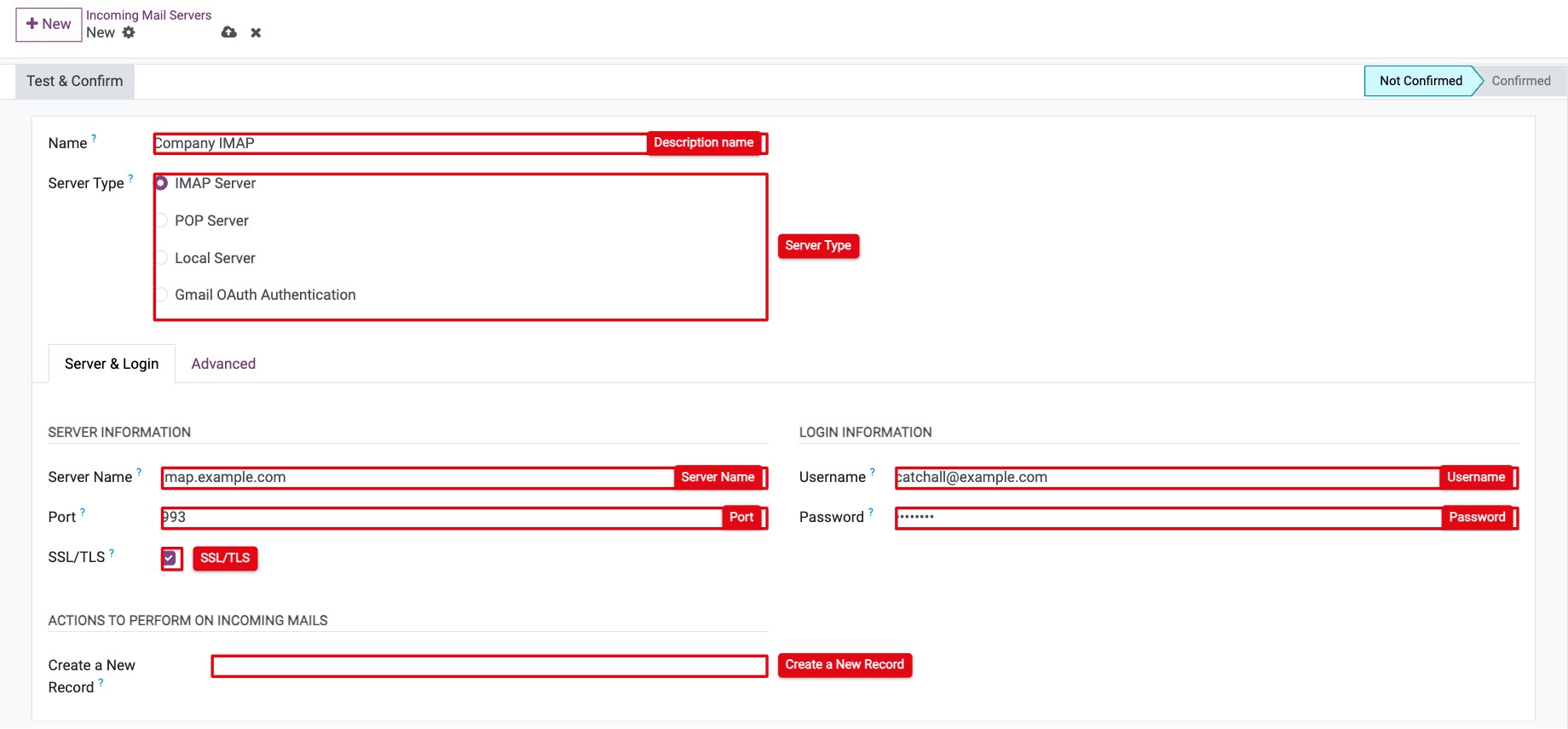Select the IMAP Server radio option
The width and height of the screenshot is (1568, 729).
tap(161, 183)
